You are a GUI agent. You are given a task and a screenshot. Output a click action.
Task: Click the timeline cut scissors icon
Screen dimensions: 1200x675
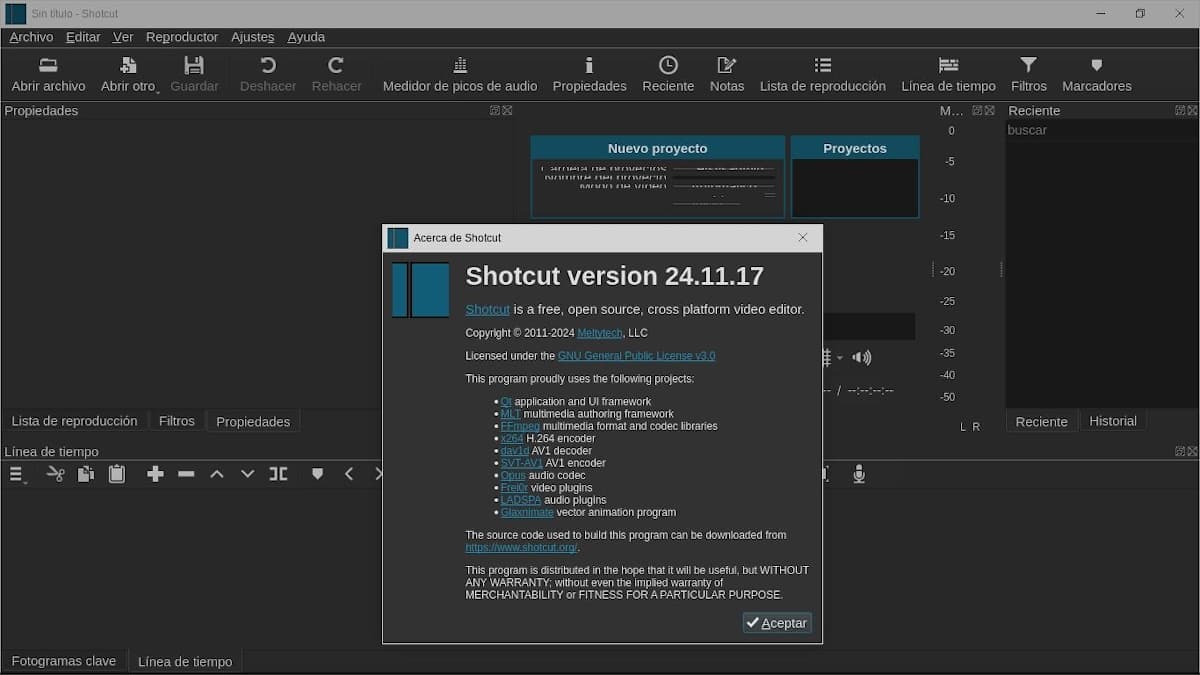[x=55, y=474]
